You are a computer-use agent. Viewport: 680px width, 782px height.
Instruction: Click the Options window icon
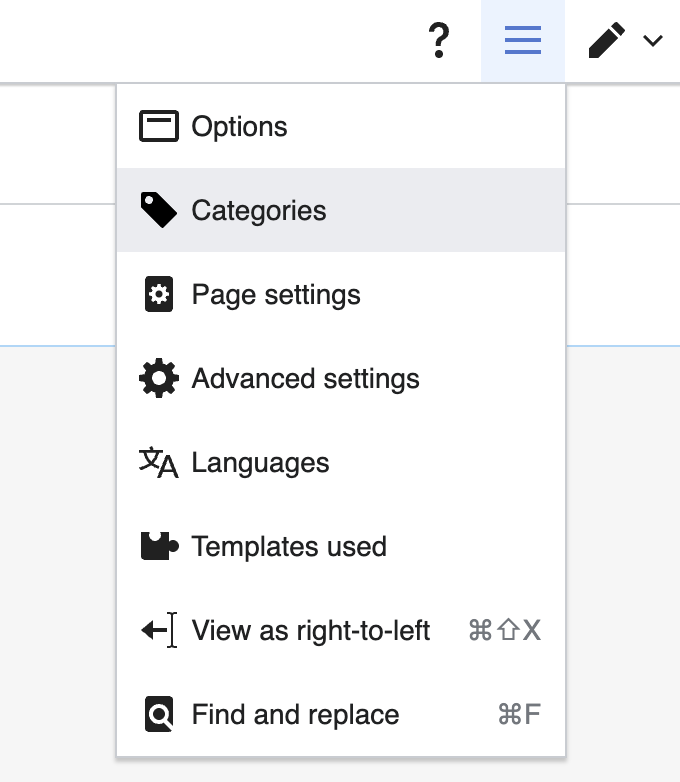coord(158,127)
